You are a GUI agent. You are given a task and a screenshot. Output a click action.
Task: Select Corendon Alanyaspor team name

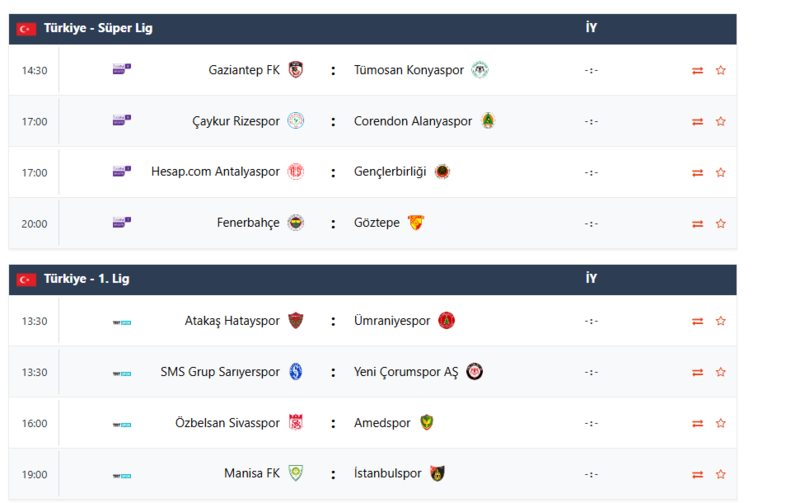pos(413,121)
